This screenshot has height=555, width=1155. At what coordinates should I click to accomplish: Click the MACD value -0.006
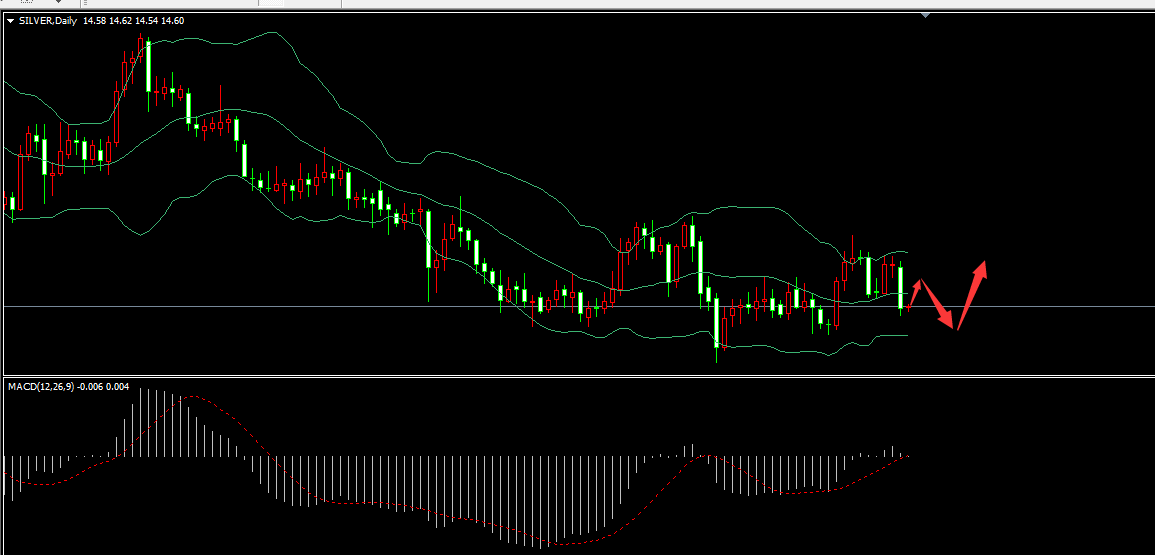[x=91, y=386]
